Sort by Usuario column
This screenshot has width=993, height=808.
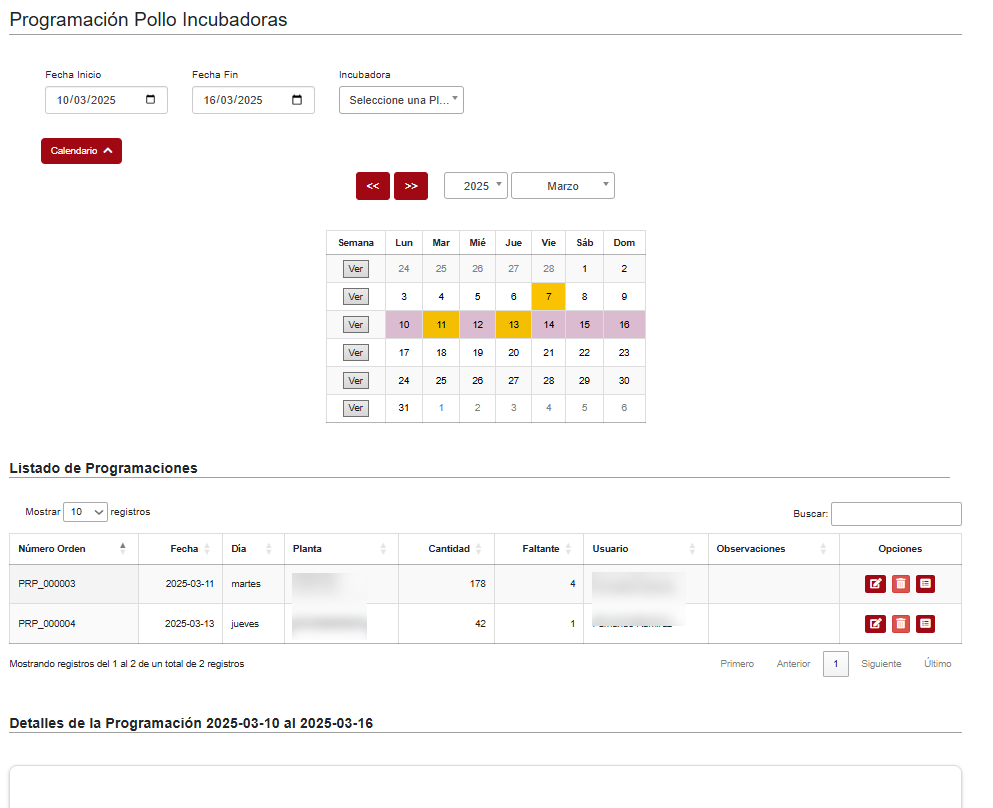tap(645, 548)
